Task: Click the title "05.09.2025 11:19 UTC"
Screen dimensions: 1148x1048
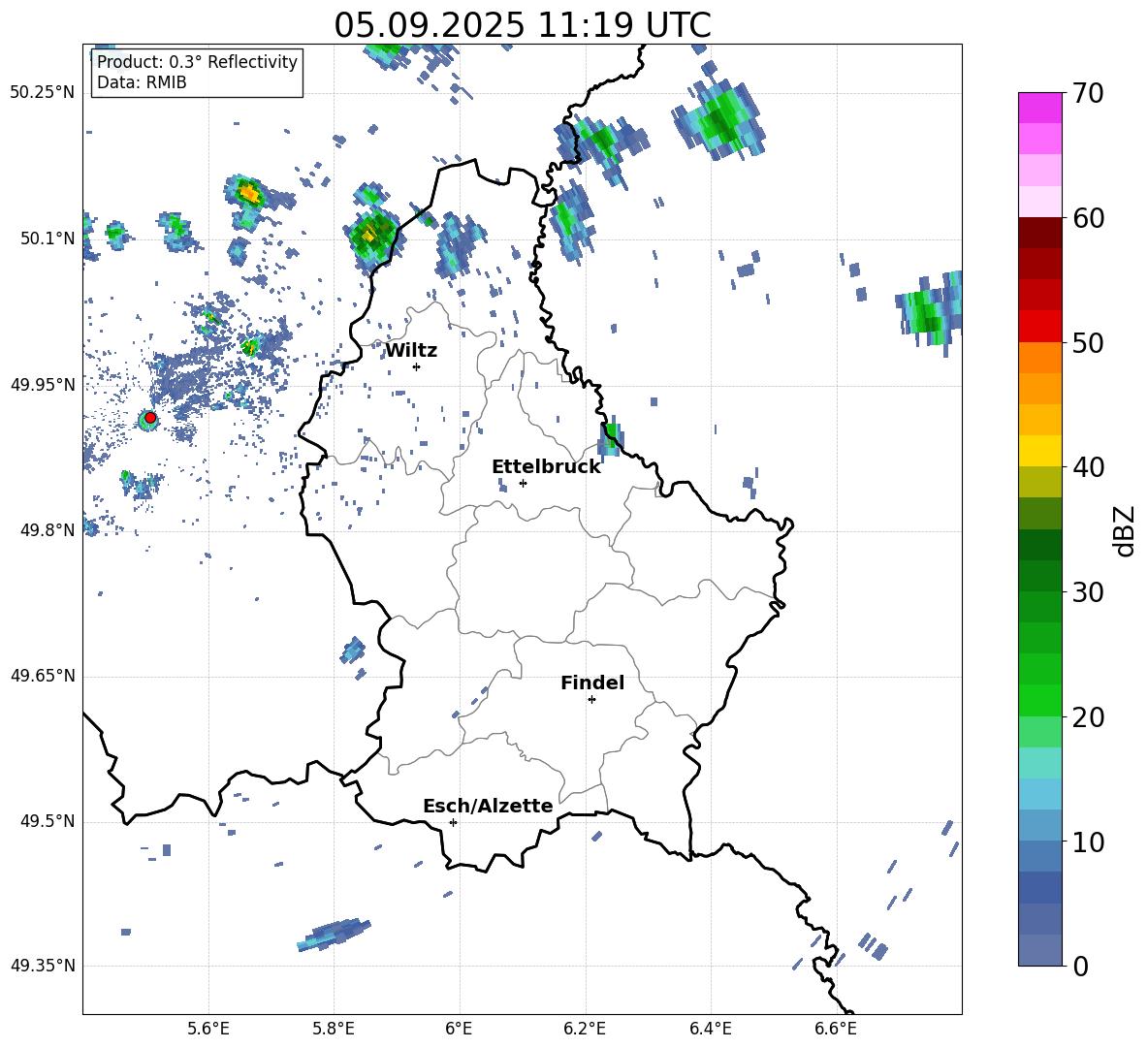Action: (x=522, y=25)
